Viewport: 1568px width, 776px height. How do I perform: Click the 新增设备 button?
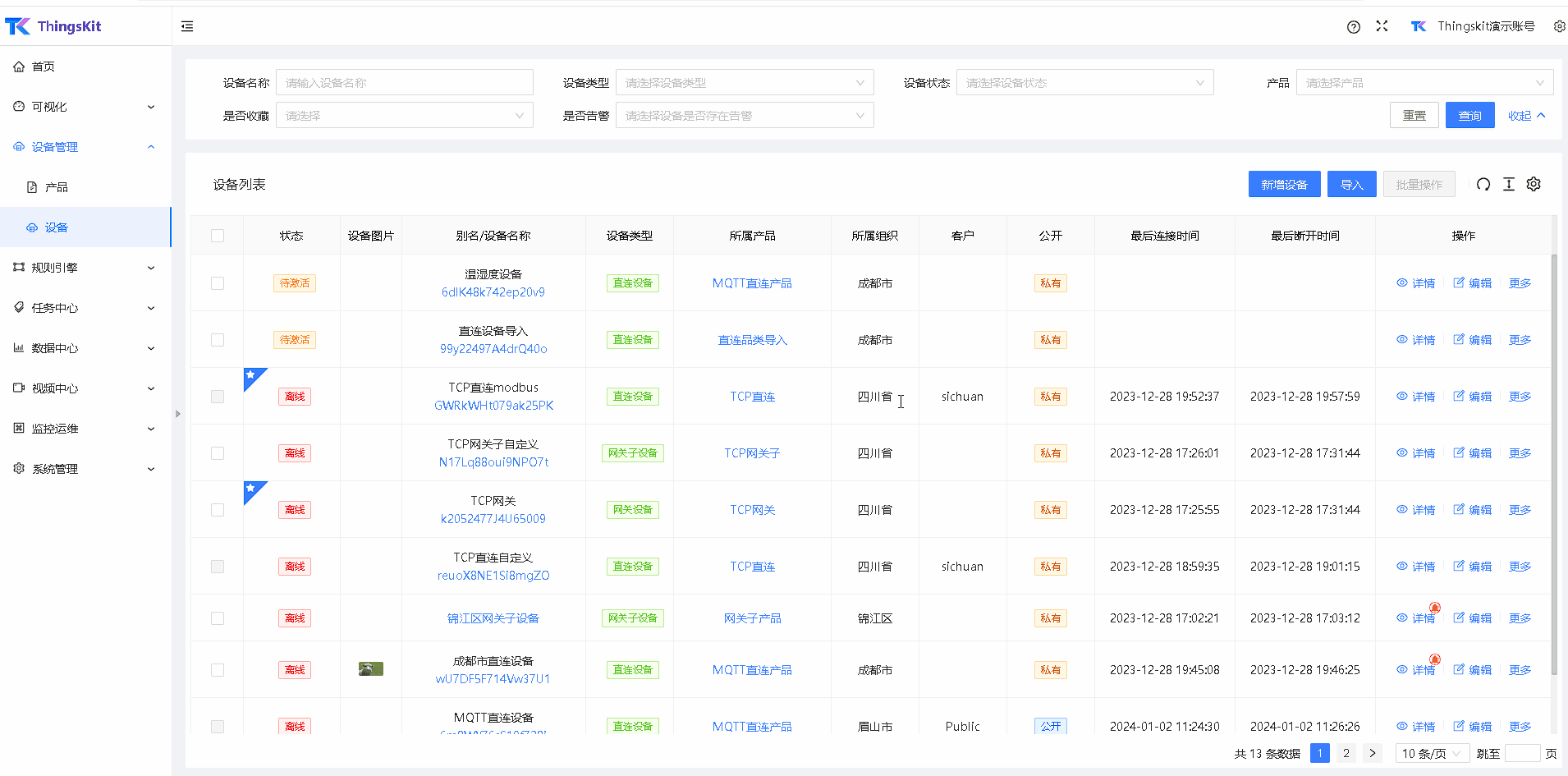click(1284, 185)
